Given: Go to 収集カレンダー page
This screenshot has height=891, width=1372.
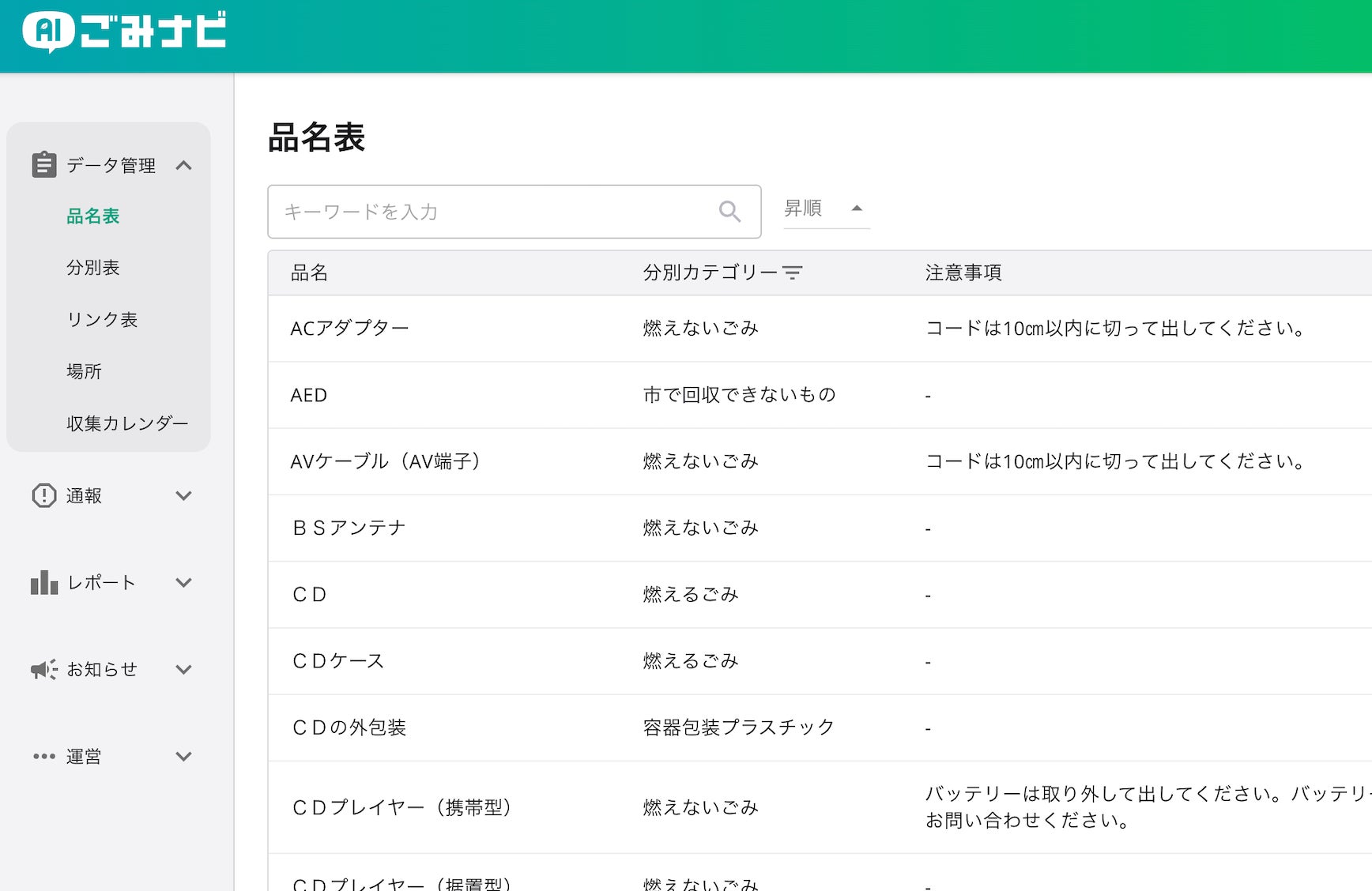Looking at the screenshot, I should point(127,423).
